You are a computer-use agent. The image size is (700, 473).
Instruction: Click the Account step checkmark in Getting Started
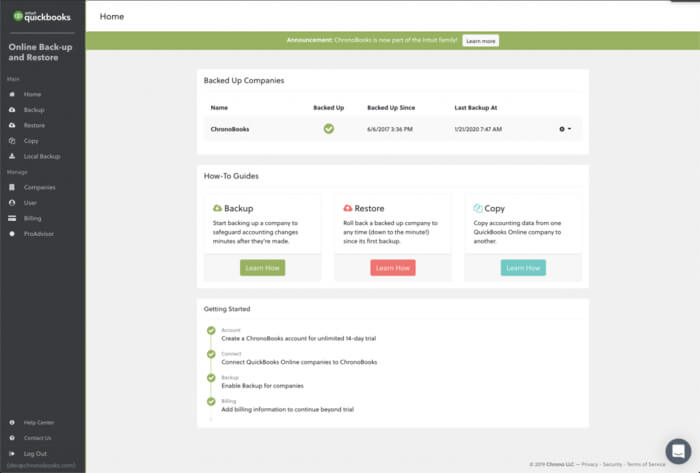pos(211,331)
